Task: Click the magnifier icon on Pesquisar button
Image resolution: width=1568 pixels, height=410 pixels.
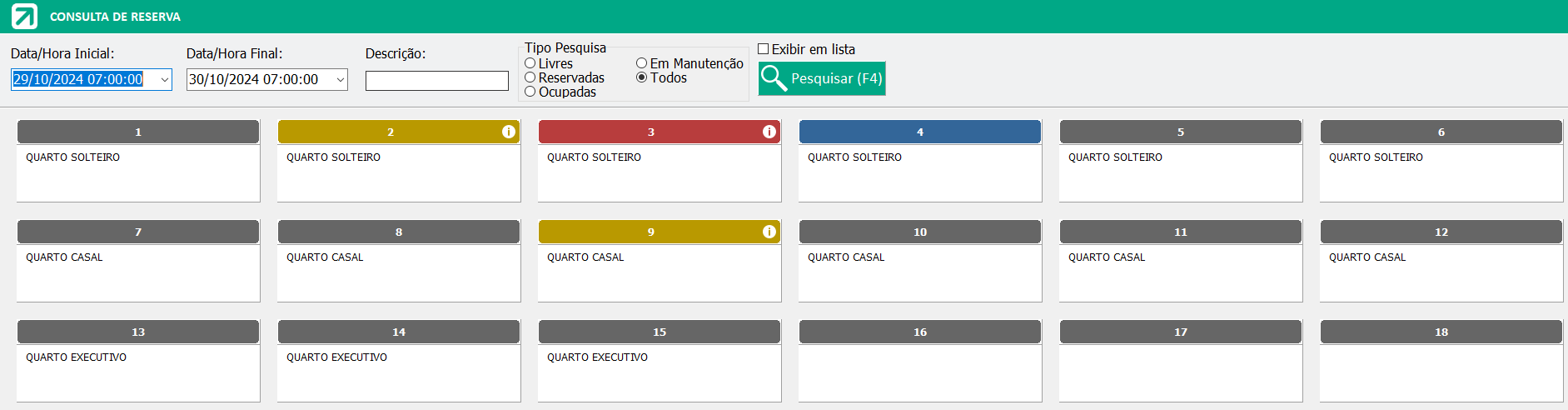Action: [774, 78]
